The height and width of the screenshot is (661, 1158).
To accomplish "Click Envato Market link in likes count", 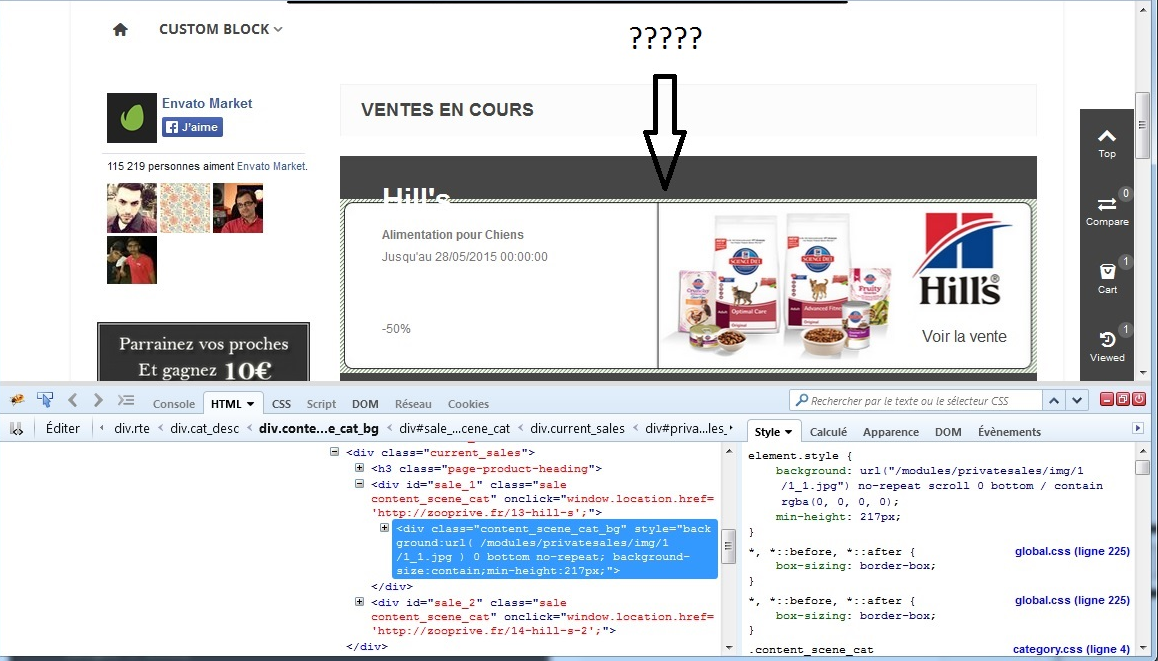I will [x=270, y=166].
